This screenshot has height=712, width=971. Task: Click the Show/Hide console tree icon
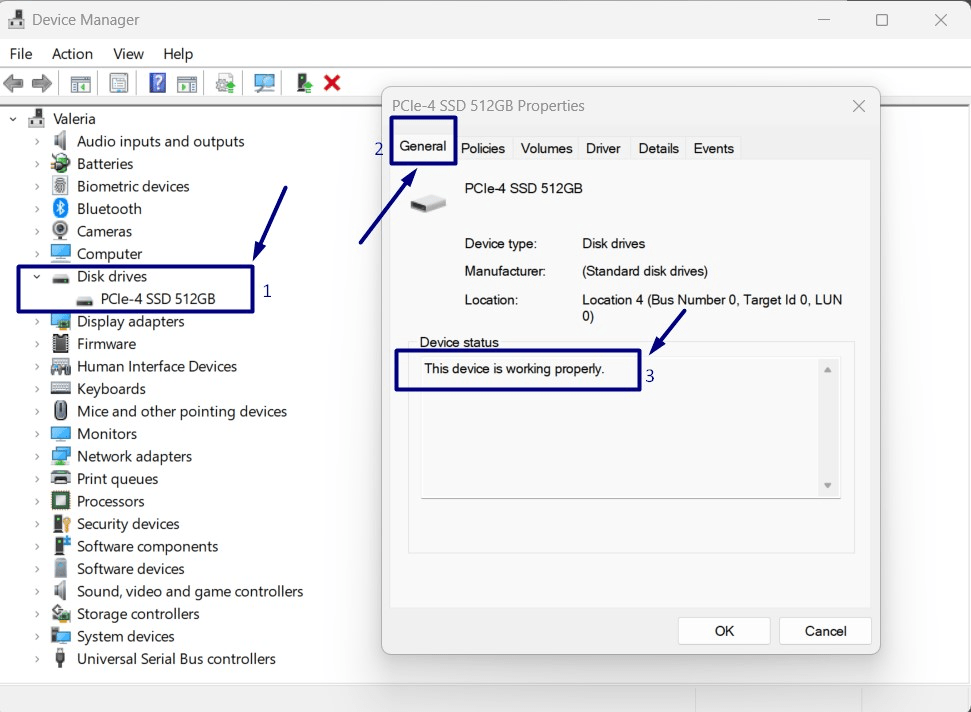point(80,83)
